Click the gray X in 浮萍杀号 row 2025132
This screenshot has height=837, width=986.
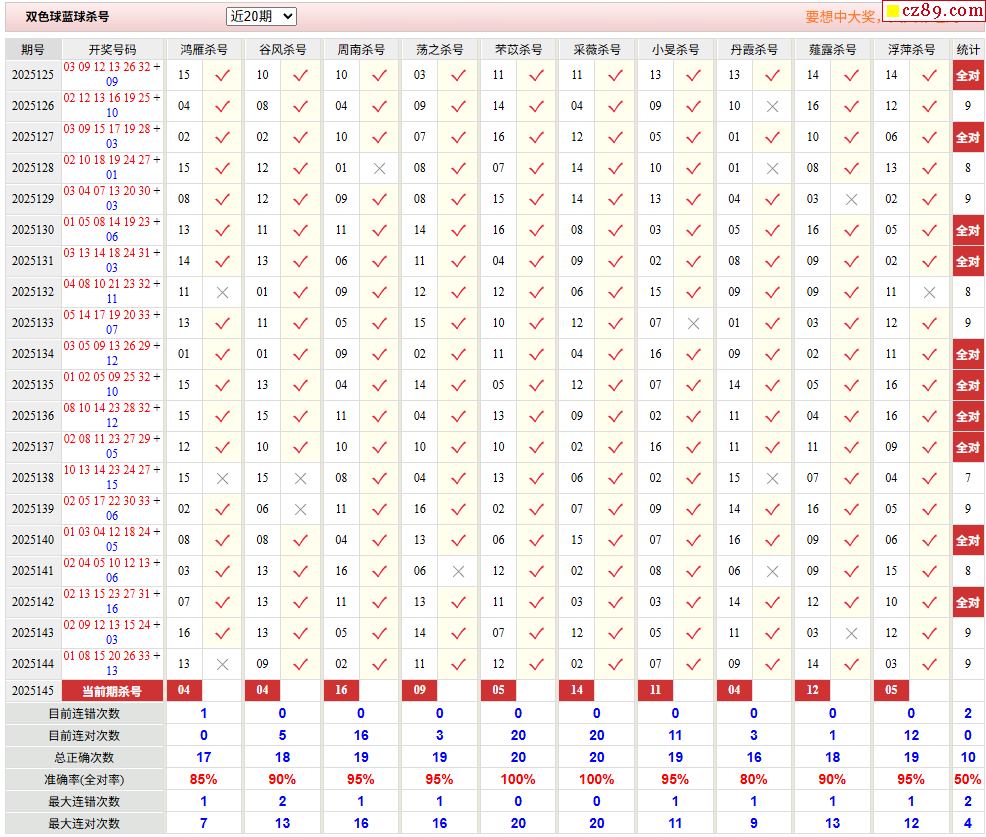pyautogui.click(x=929, y=292)
